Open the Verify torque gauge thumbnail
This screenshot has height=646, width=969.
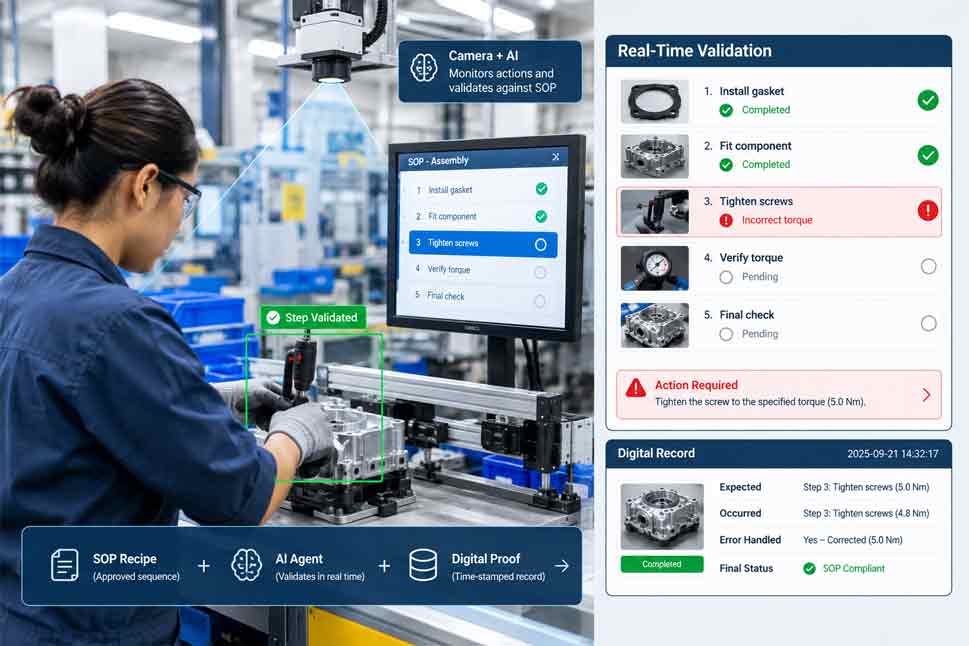[x=654, y=268]
